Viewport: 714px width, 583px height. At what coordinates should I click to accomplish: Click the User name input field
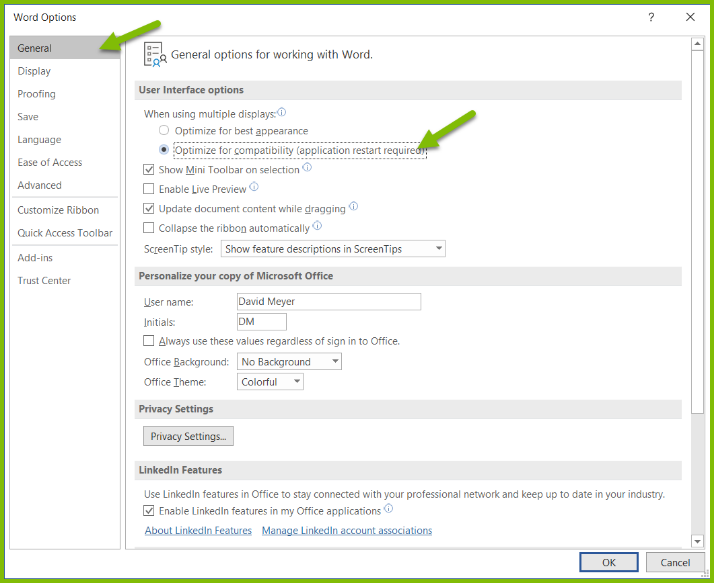pos(329,302)
